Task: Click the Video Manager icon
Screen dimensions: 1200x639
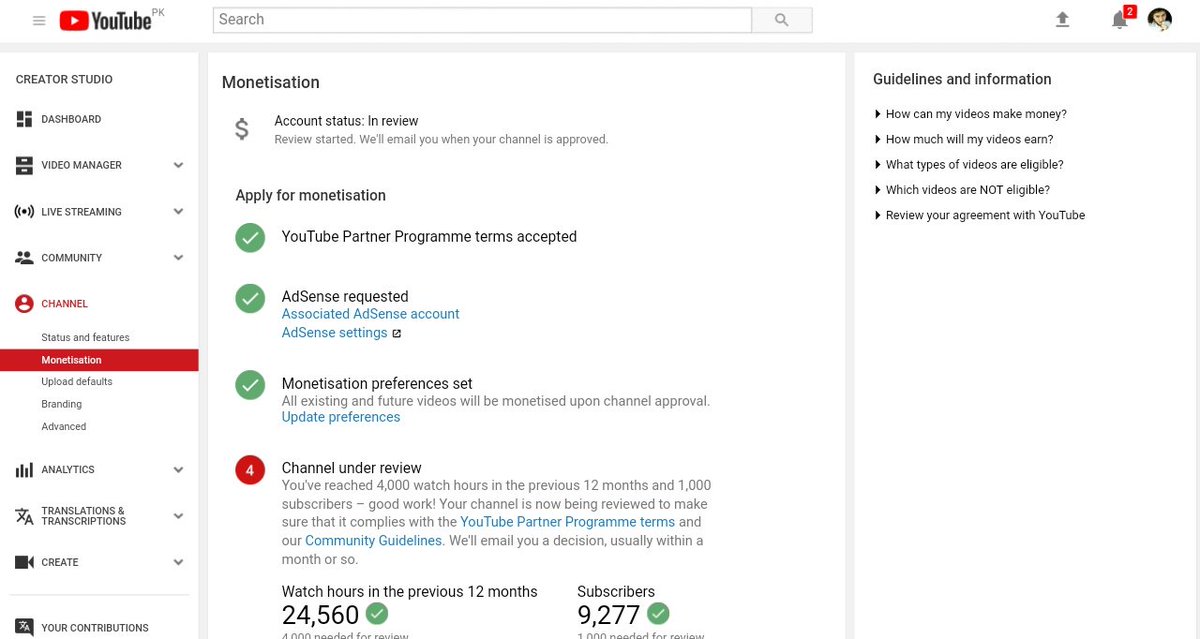Action: 25,165
